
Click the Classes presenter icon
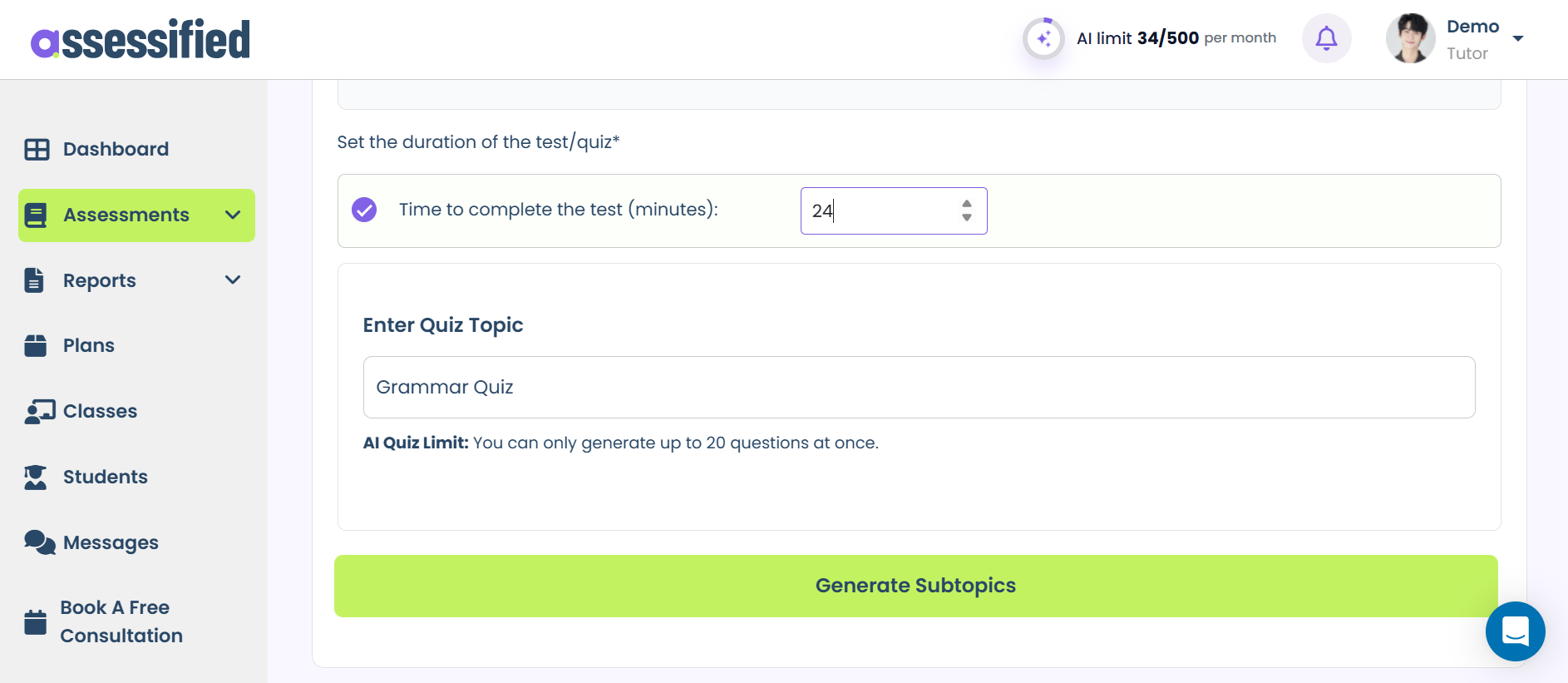point(39,411)
